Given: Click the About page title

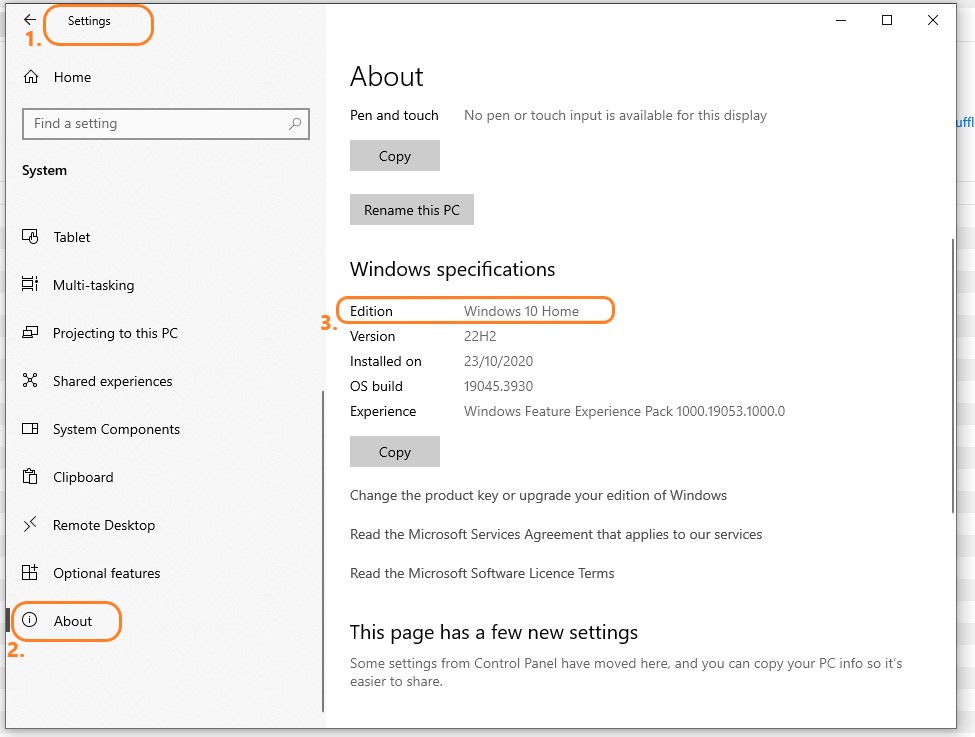Looking at the screenshot, I should pos(386,76).
